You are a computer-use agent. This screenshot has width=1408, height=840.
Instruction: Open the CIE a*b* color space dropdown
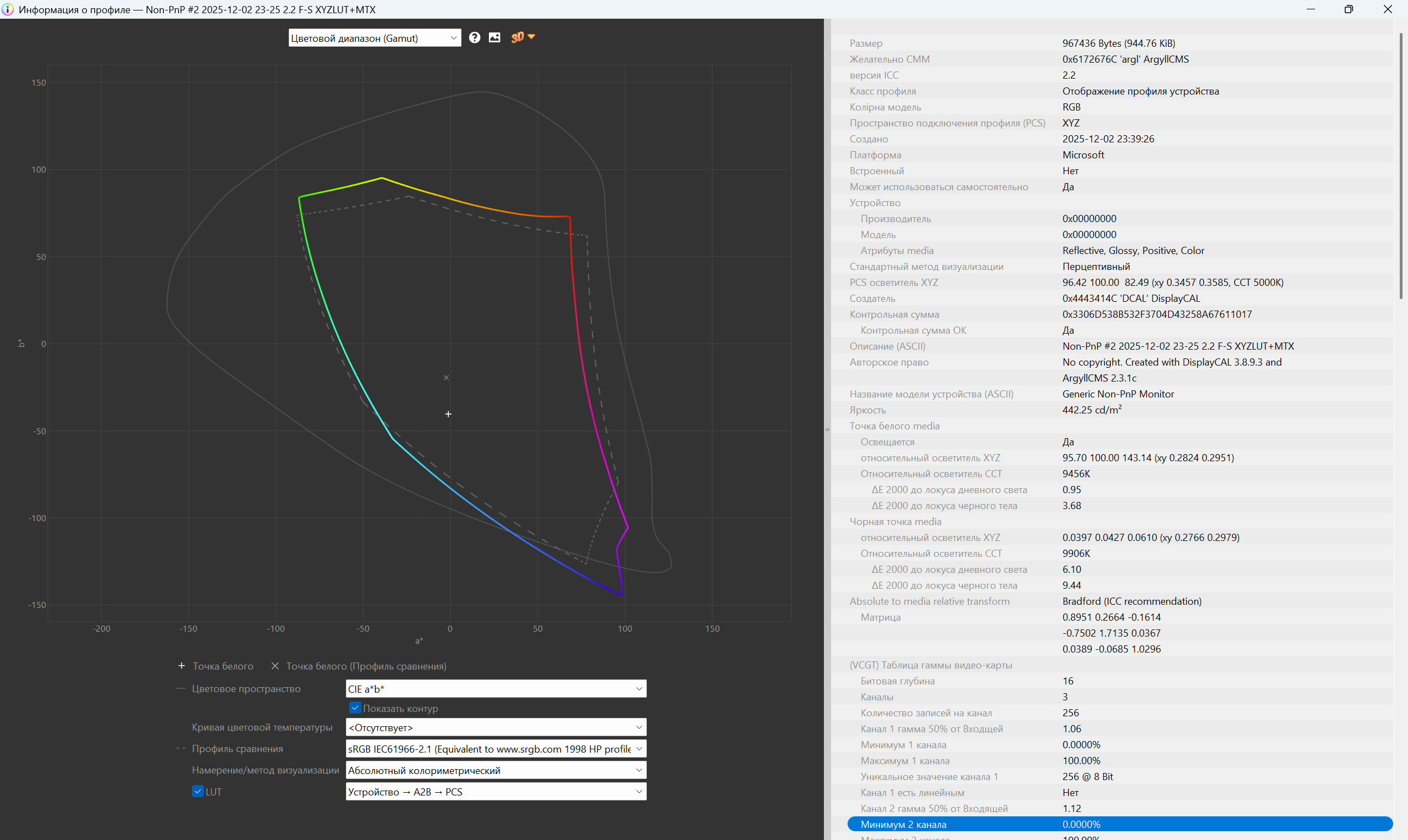tap(496, 689)
